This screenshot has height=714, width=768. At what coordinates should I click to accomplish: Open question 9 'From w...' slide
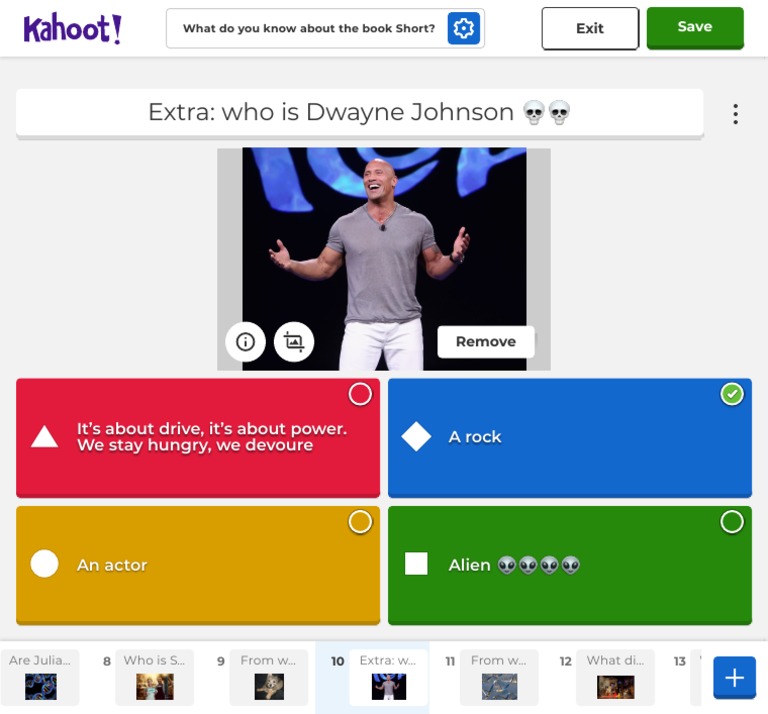click(268, 678)
